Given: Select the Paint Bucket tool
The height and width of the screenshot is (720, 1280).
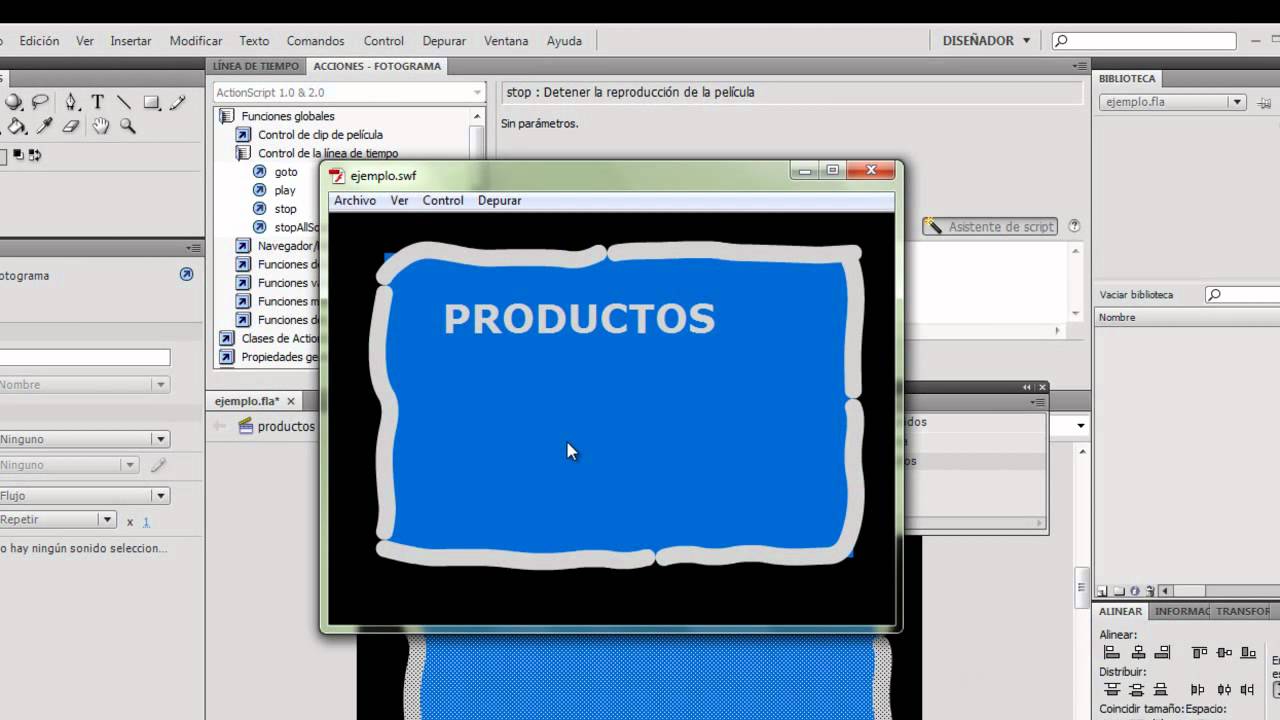Looking at the screenshot, I should point(17,126).
